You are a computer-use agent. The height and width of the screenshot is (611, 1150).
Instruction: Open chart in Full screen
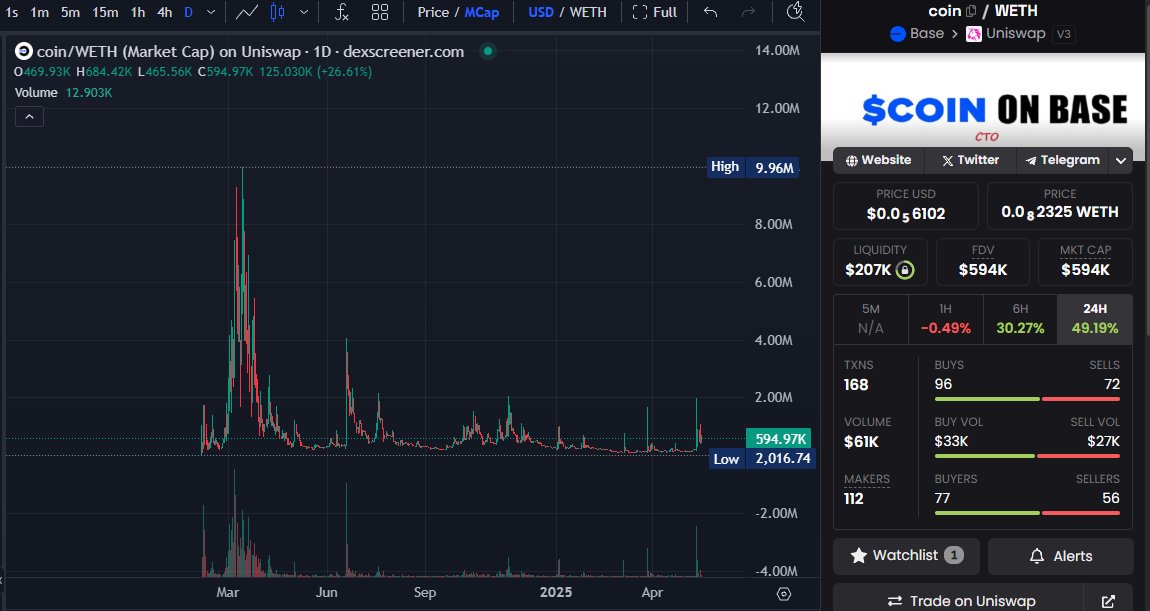click(655, 12)
